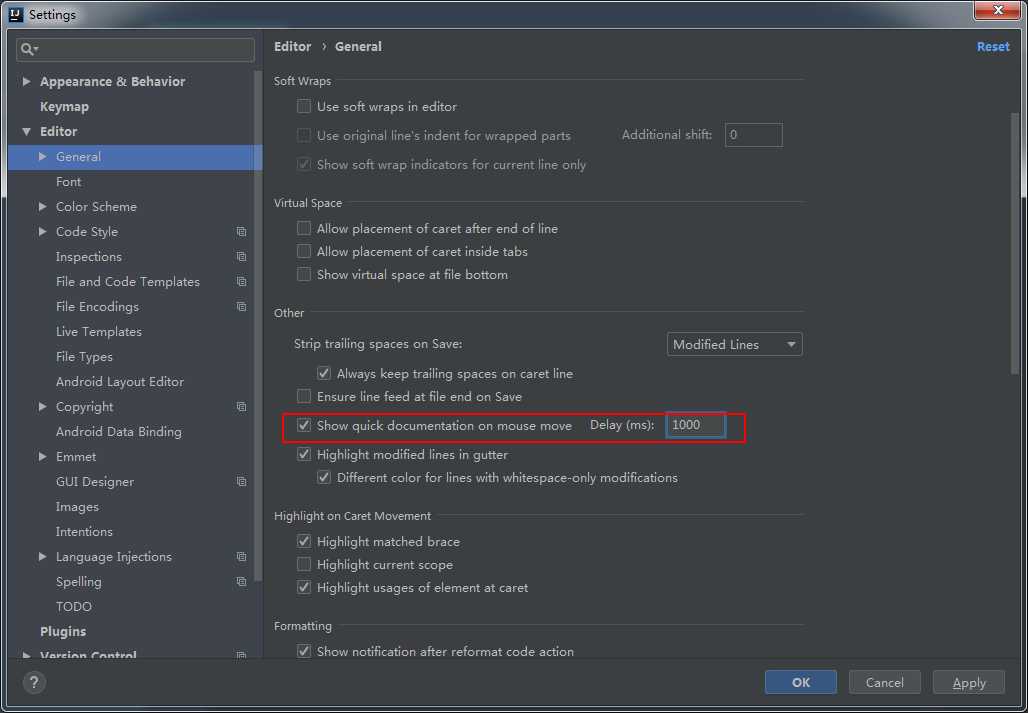Click the Apply button
This screenshot has height=713, width=1028.
pyautogui.click(x=969, y=682)
